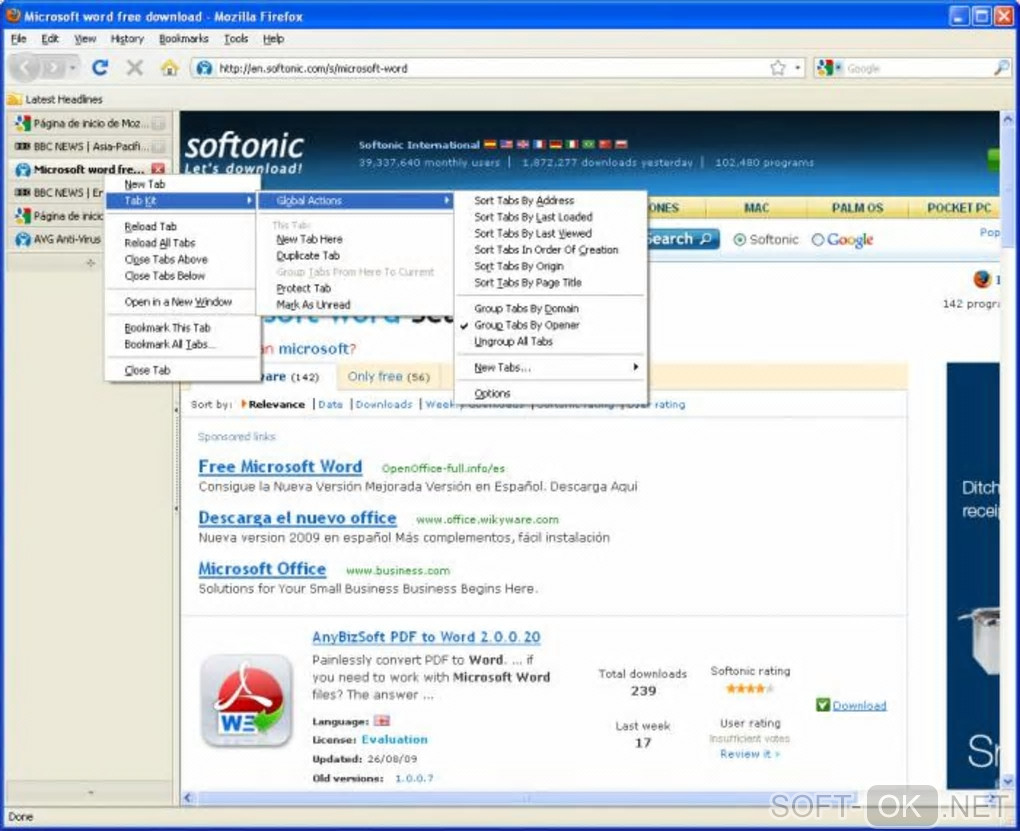Choose New Tab in context menu
1020x831 pixels.
182,184
